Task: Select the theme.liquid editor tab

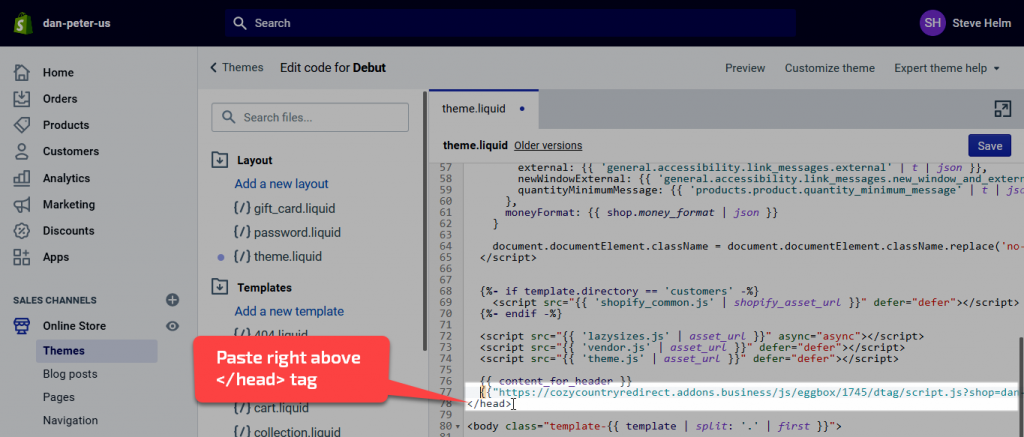Action: [x=483, y=109]
